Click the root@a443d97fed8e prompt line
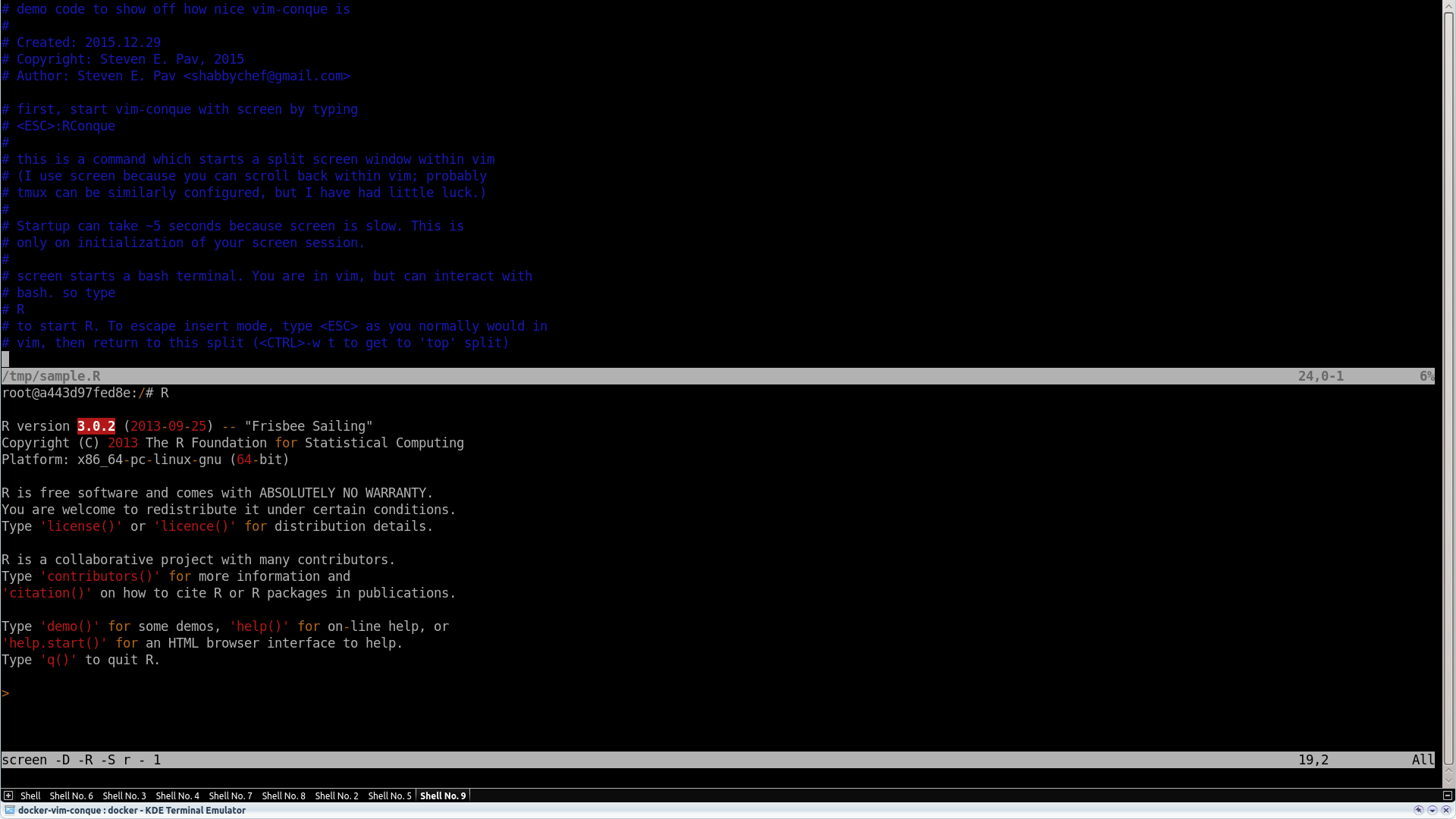The image size is (1456, 819). pos(85,393)
